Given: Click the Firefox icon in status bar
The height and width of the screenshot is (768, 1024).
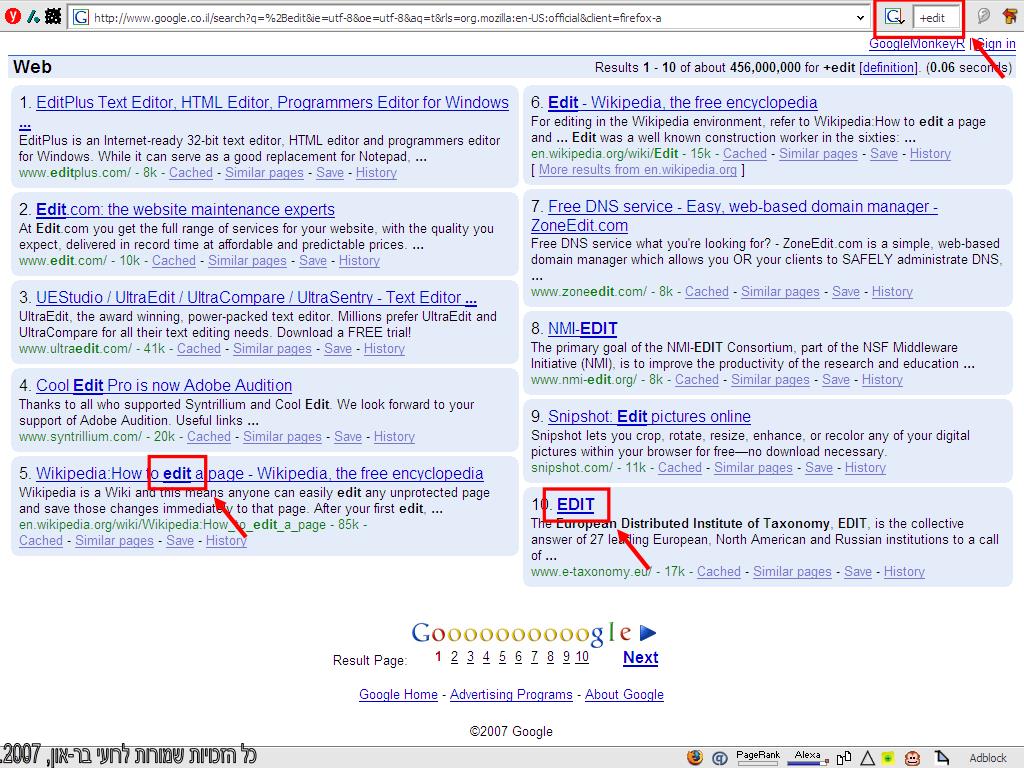Looking at the screenshot, I should click(x=695, y=757).
